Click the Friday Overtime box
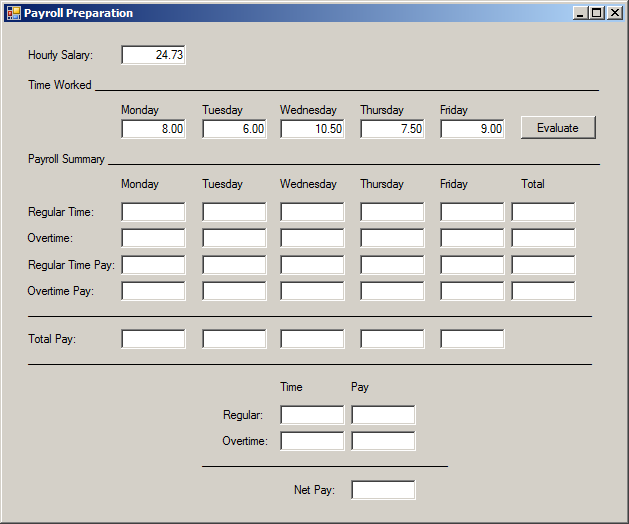 tap(472, 238)
